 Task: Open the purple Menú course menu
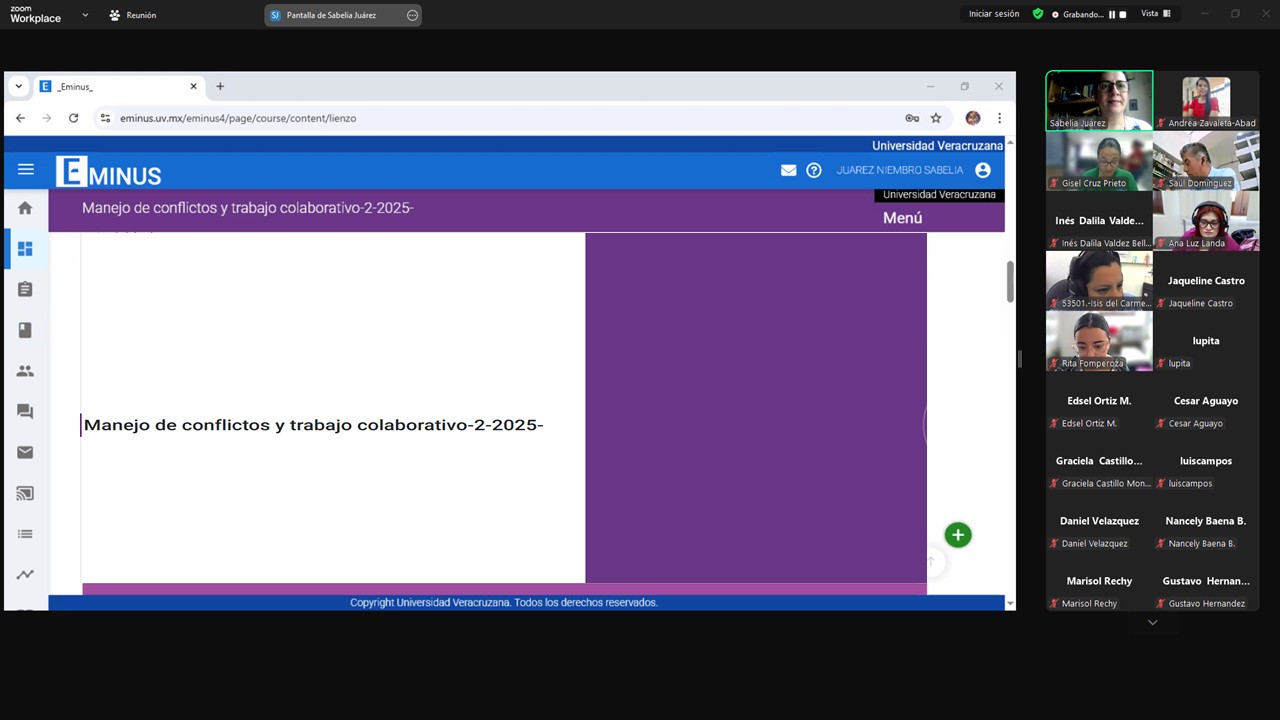point(902,218)
